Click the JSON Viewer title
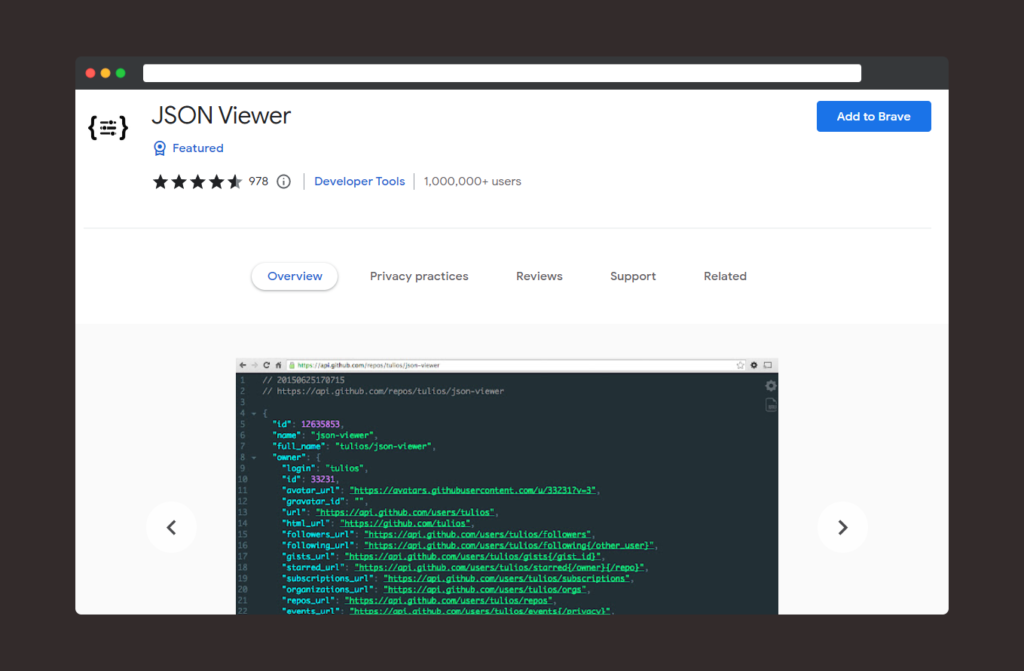 [221, 116]
